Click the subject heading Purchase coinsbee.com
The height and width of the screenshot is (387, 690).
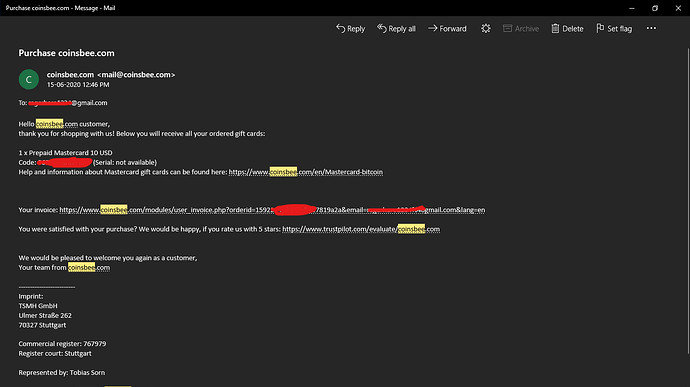pyautogui.click(x=66, y=53)
